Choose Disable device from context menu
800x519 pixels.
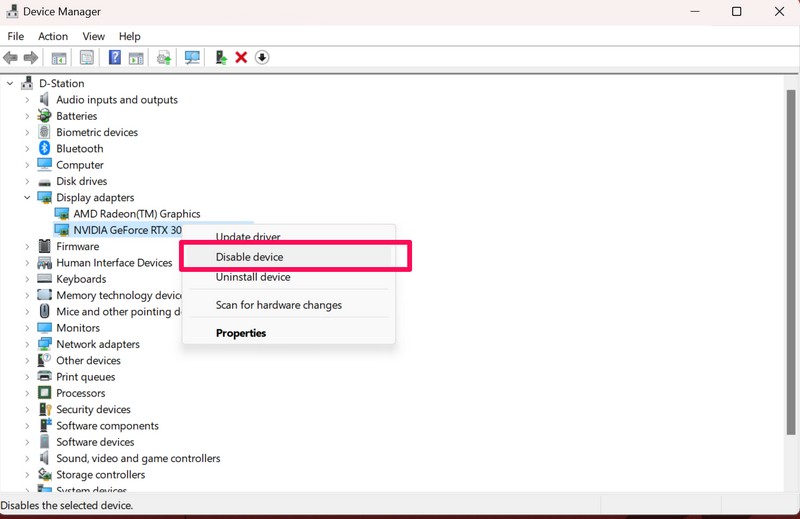[250, 257]
